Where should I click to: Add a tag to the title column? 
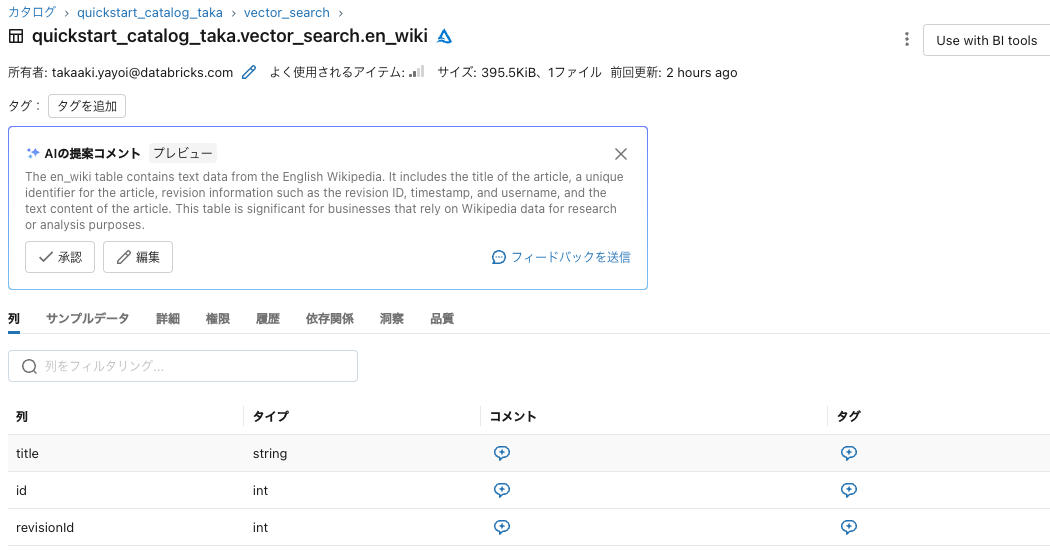coord(848,453)
